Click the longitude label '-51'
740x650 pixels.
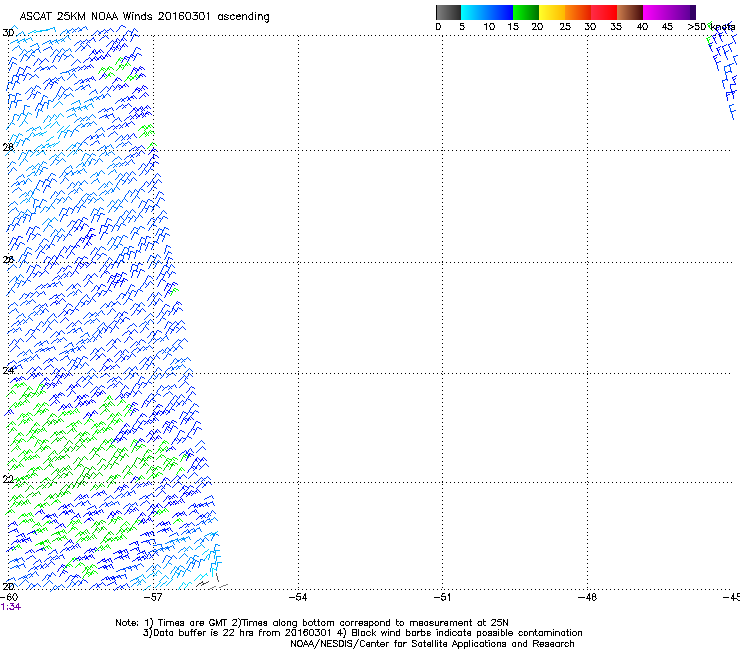point(442,597)
